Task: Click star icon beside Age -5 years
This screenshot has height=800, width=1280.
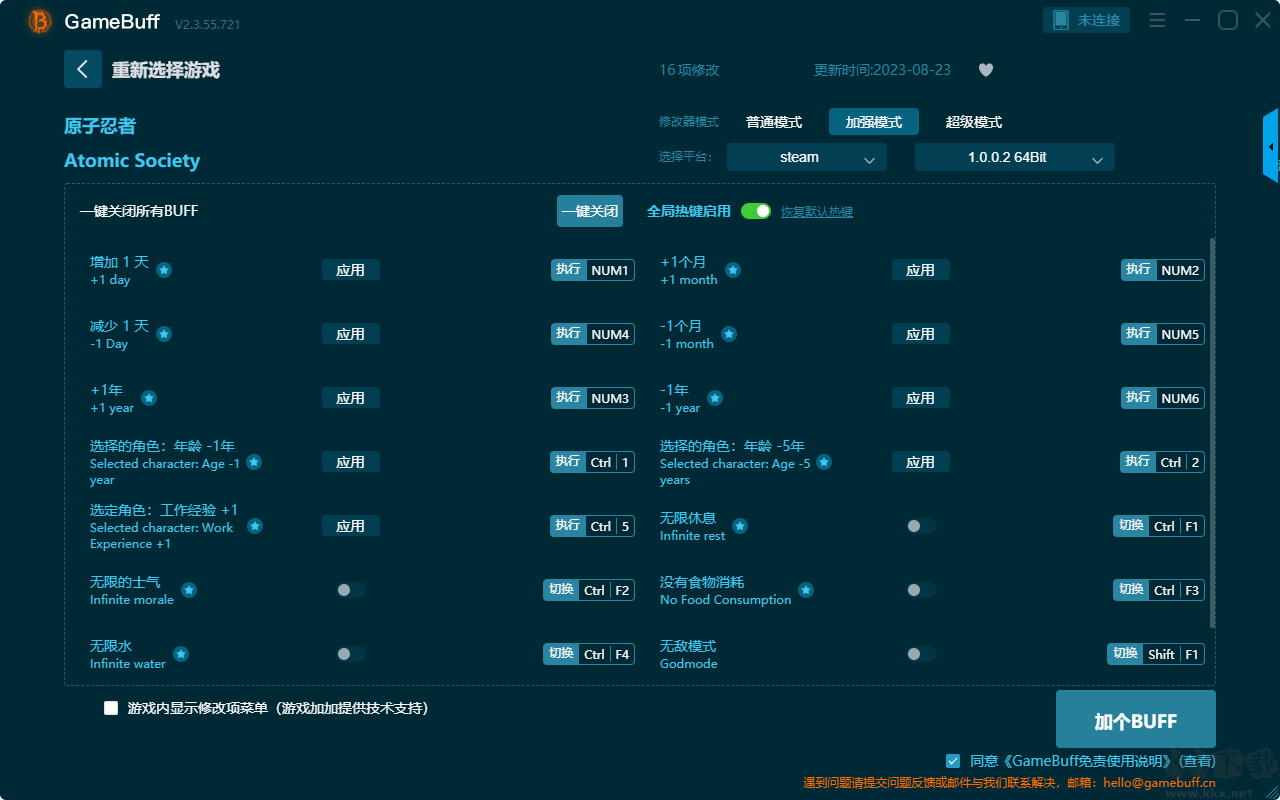Action: [824, 462]
